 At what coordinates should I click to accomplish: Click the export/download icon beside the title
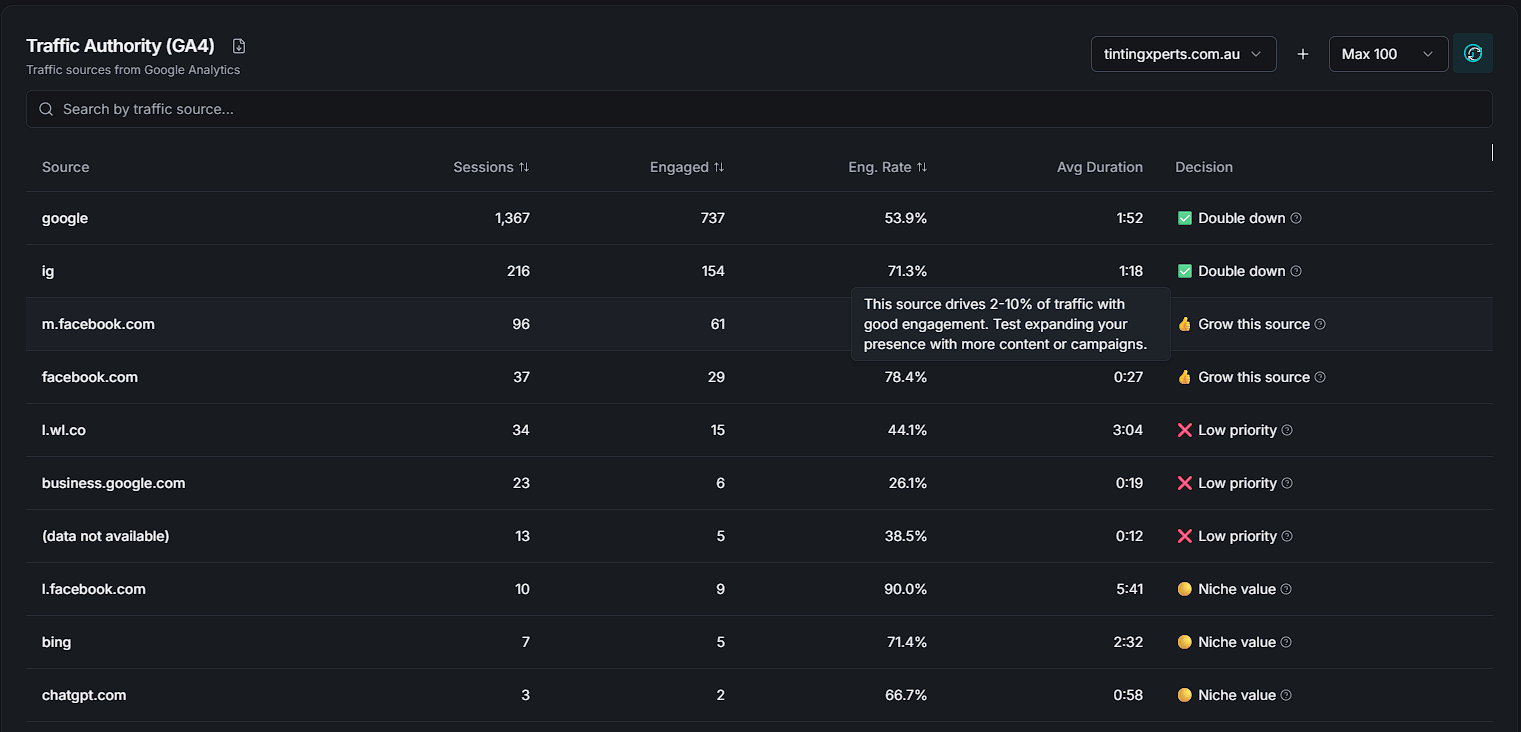[x=238, y=45]
